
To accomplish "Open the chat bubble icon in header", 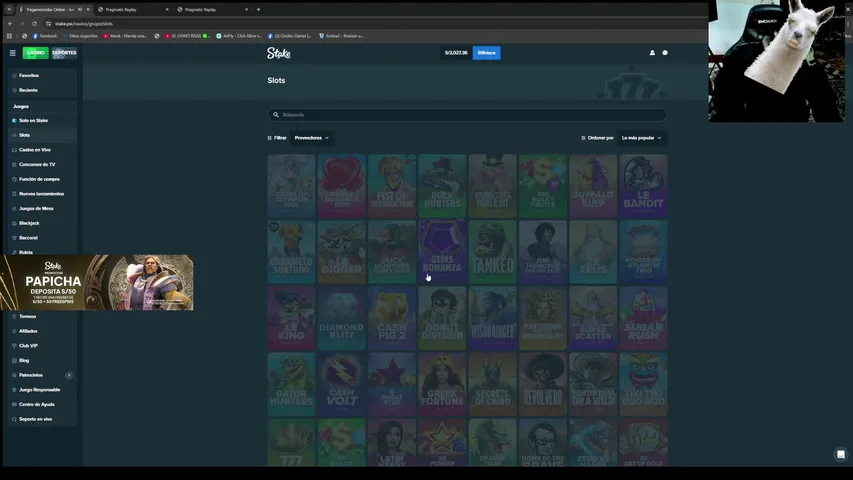I will [665, 53].
